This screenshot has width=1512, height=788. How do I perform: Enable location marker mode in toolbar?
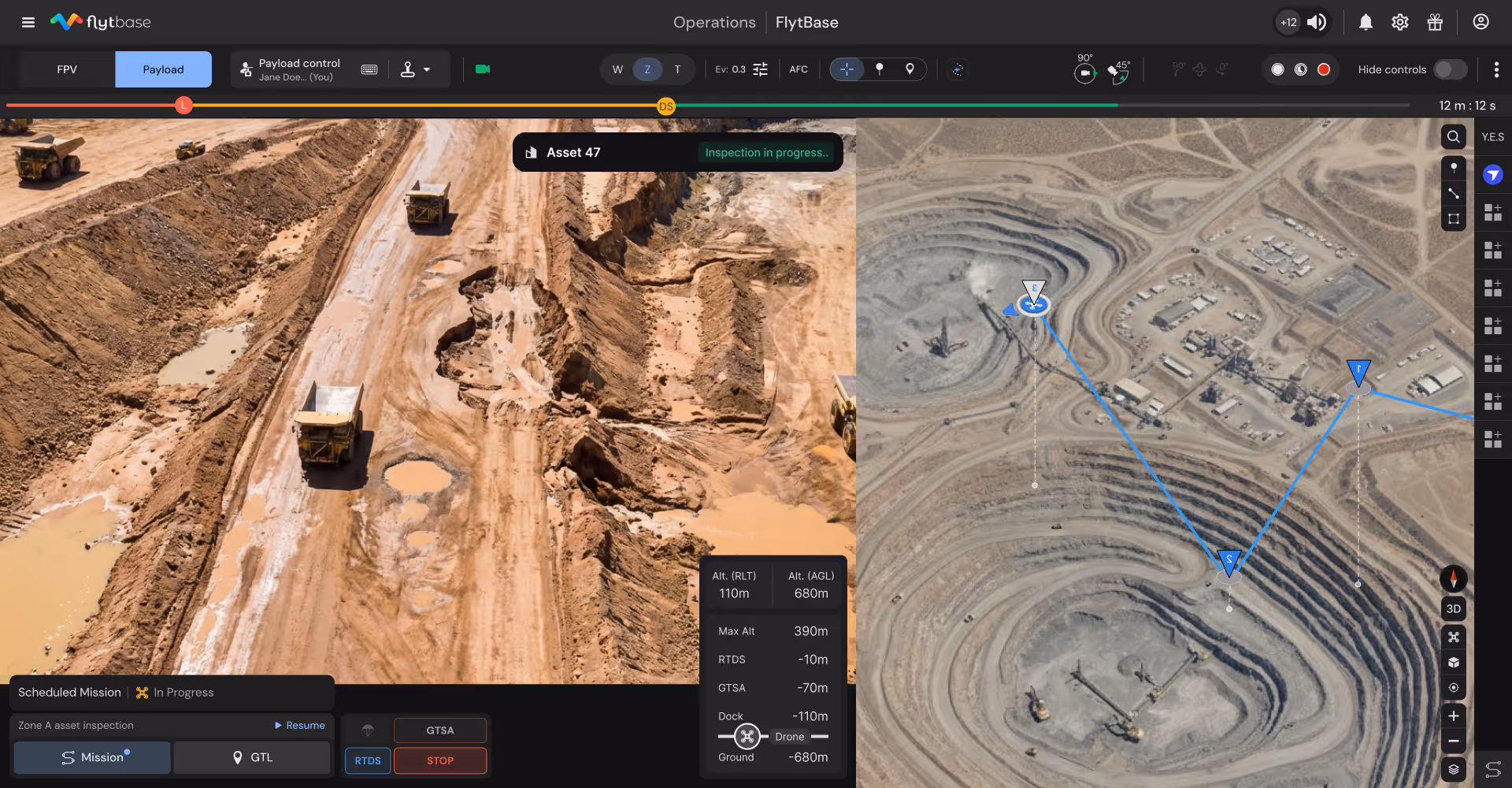coord(910,69)
